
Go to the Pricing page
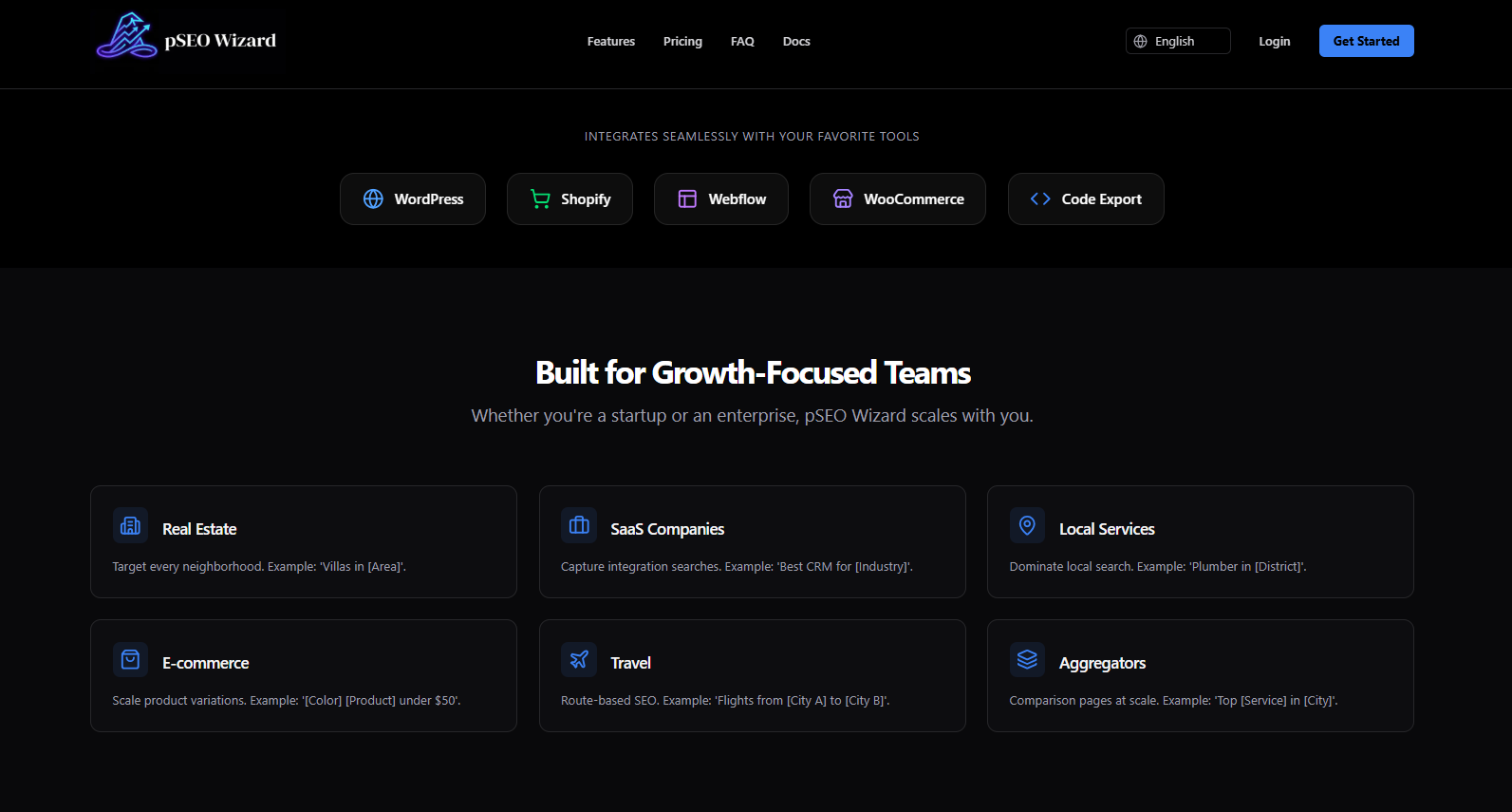tap(682, 42)
